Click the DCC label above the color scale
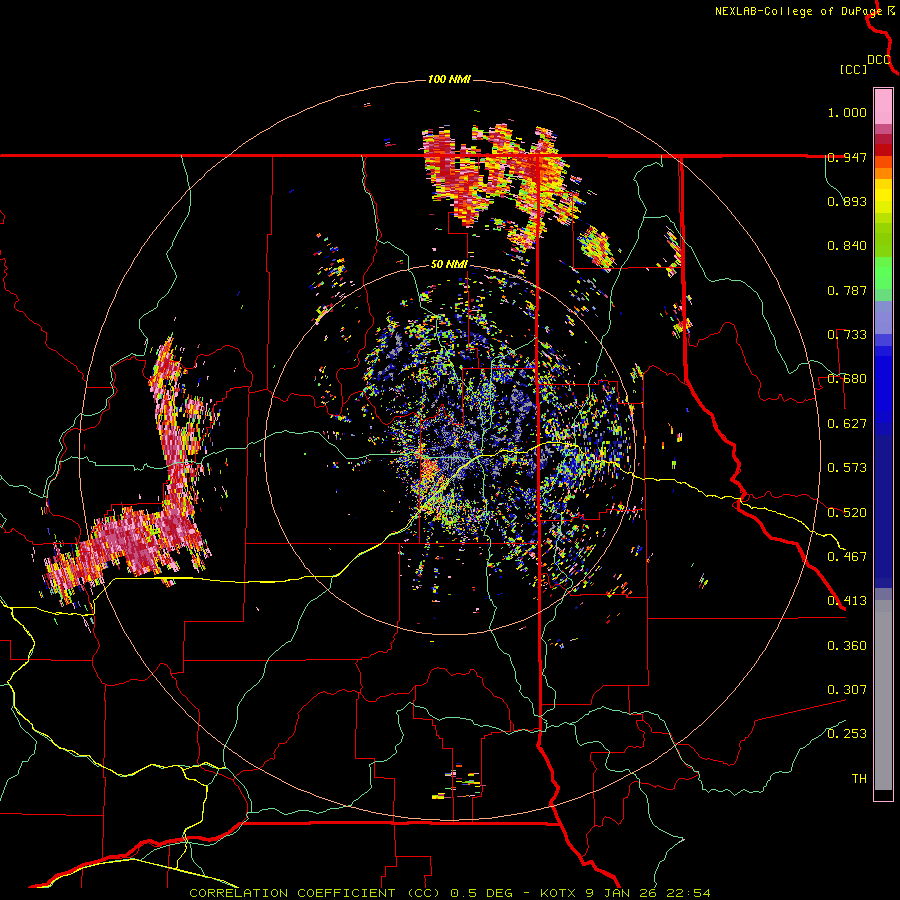Viewport: 900px width, 900px height. [878, 60]
